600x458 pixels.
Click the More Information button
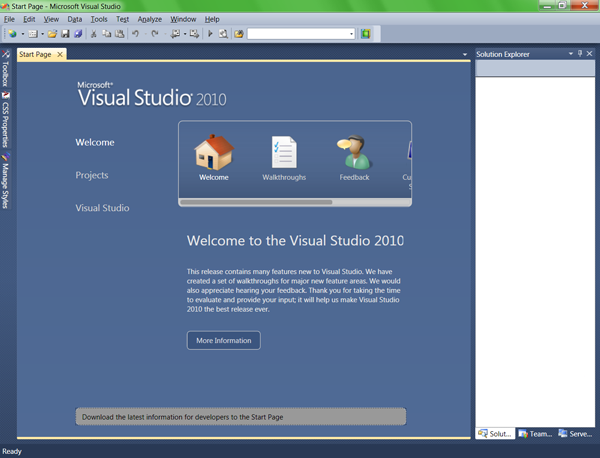tap(224, 341)
